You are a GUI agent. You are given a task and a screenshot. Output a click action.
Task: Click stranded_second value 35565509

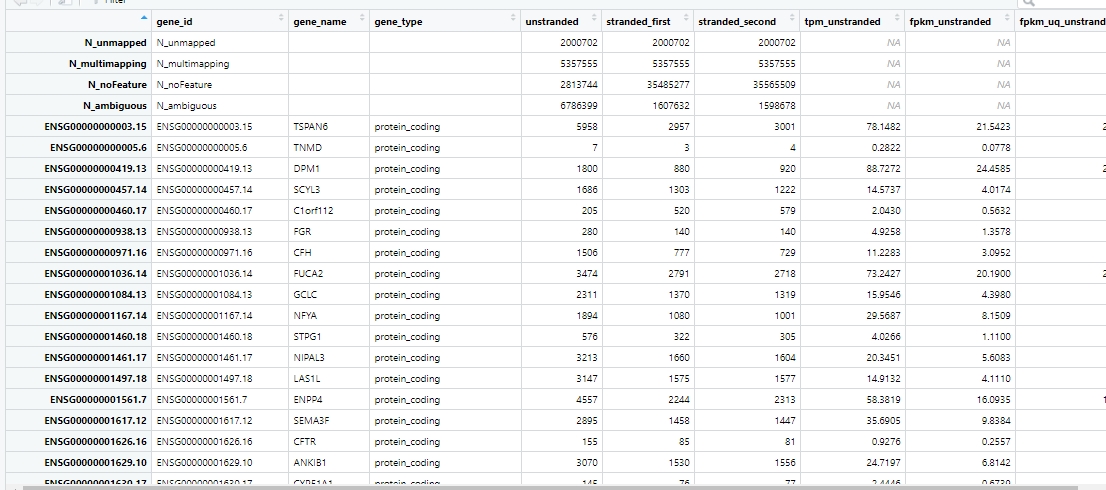(772, 85)
